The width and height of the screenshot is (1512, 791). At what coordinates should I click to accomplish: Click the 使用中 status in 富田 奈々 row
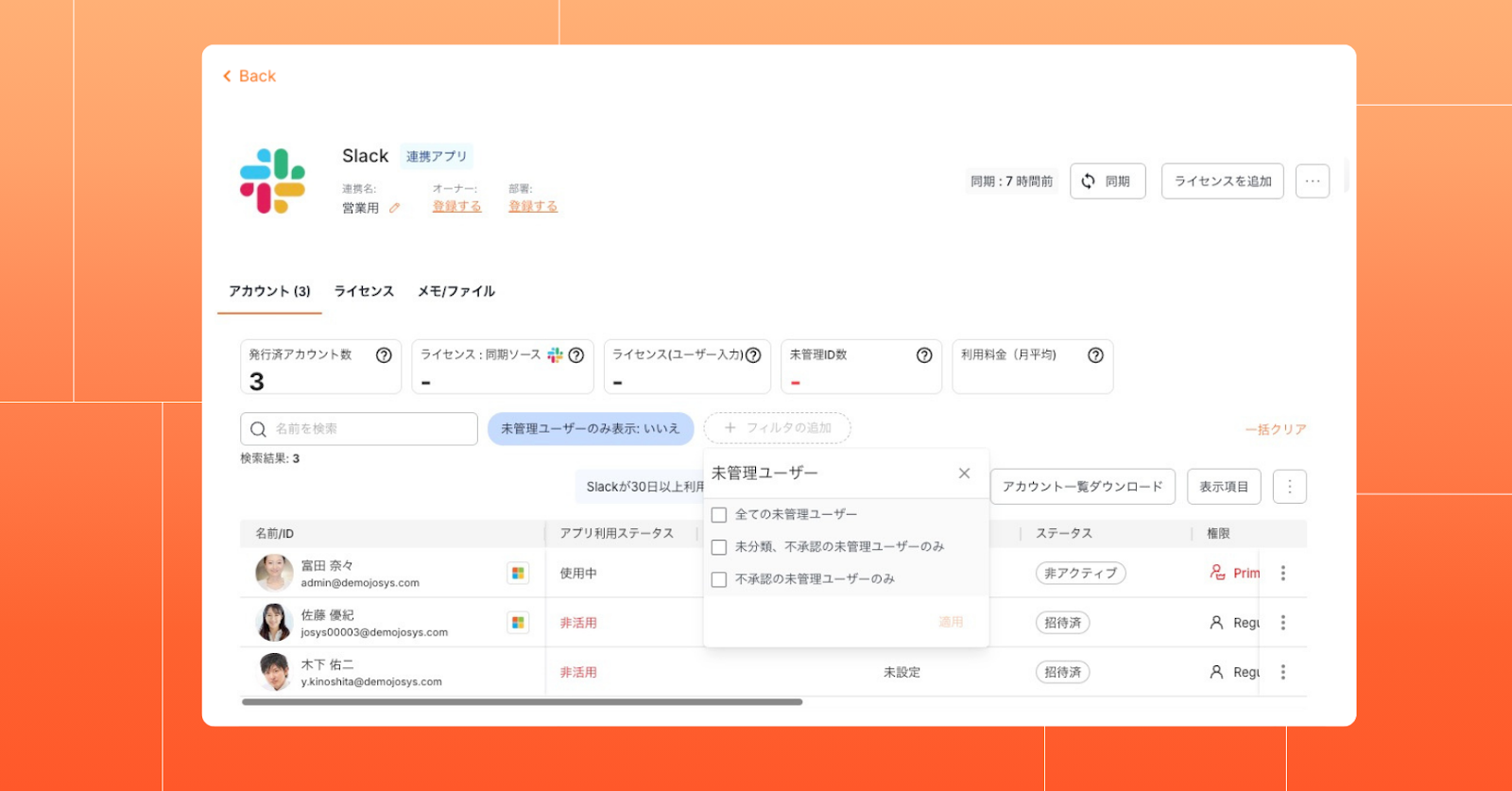578,574
